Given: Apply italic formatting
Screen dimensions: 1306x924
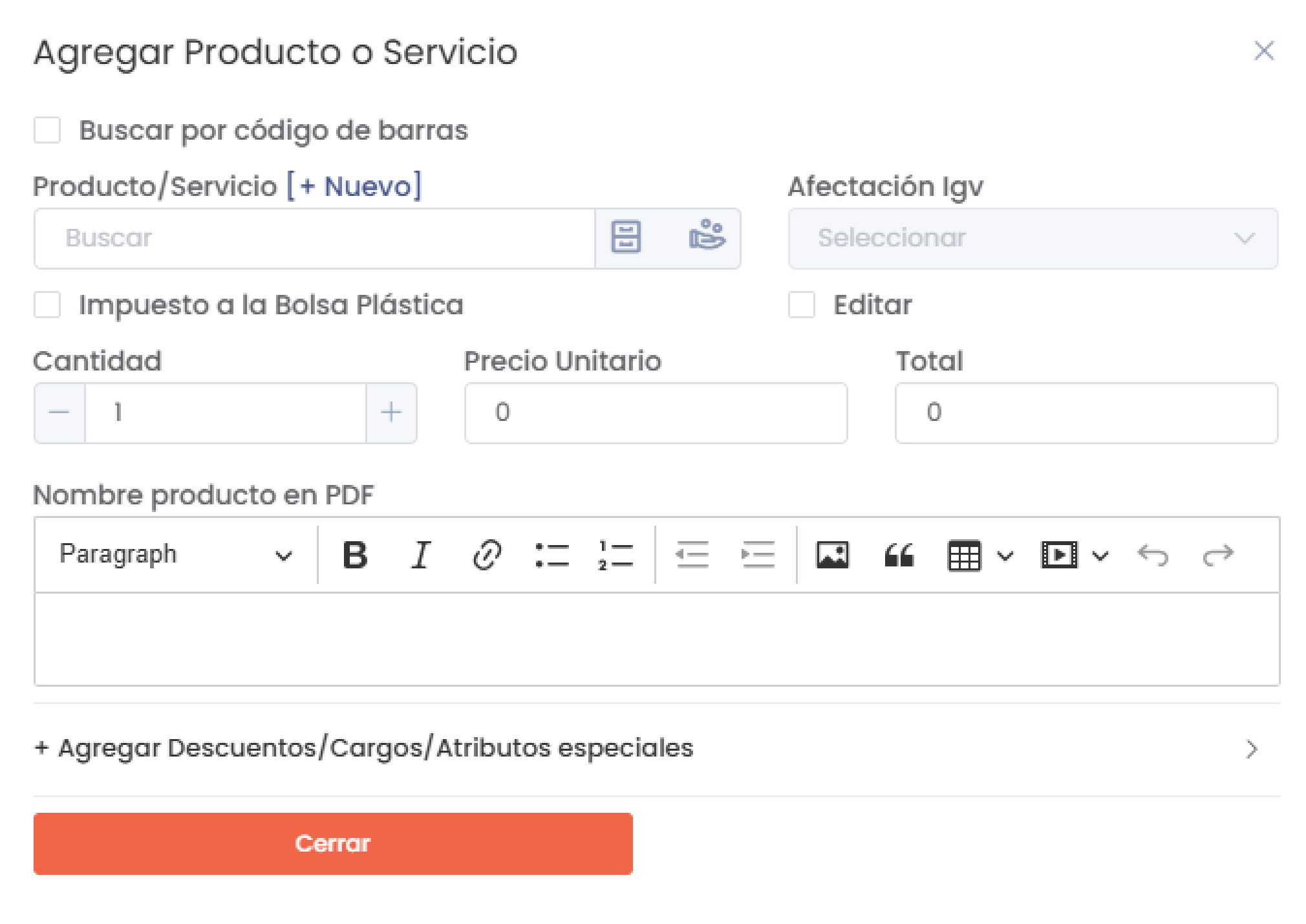Looking at the screenshot, I should (420, 554).
